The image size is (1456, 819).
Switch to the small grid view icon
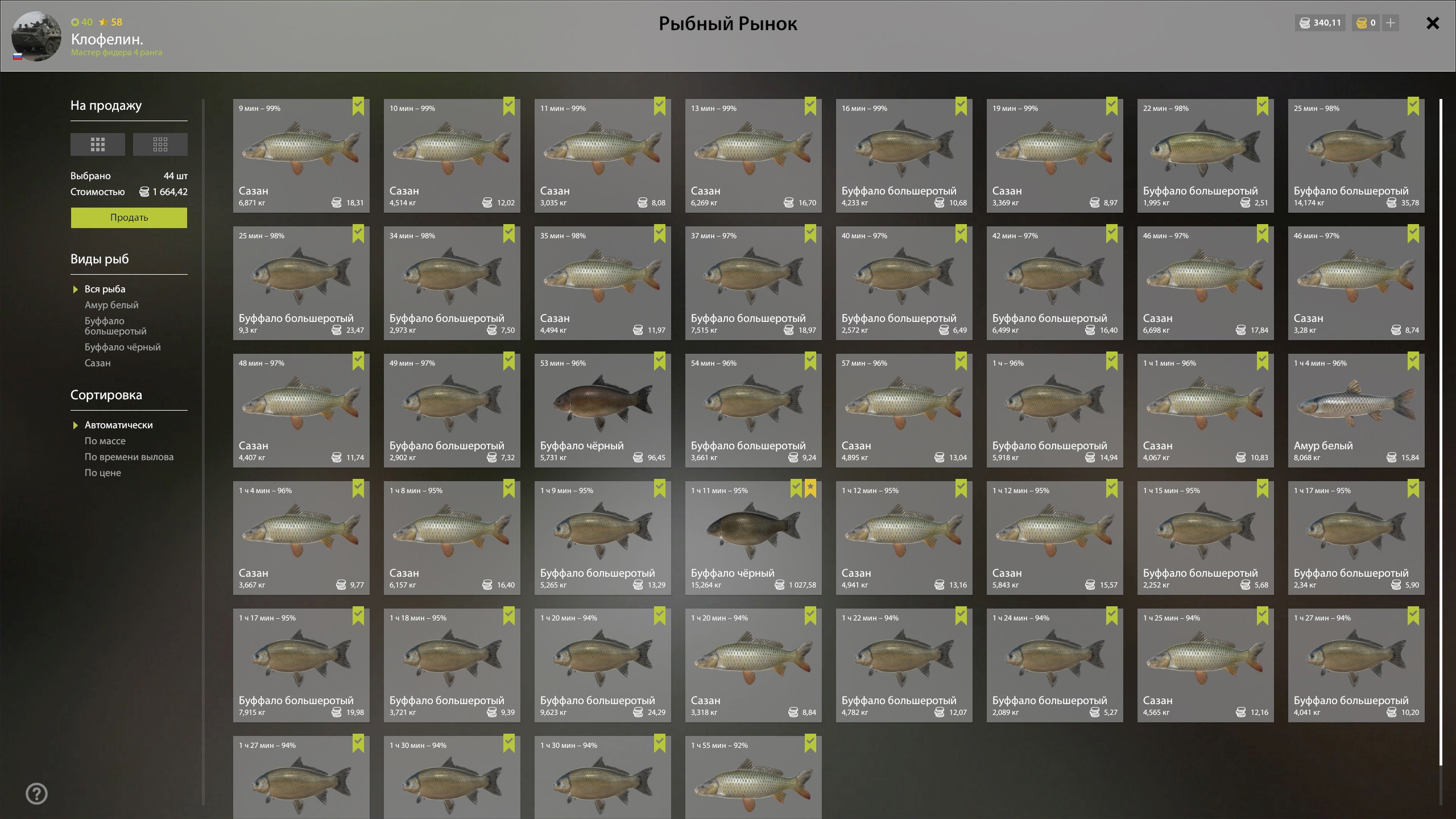point(160,144)
